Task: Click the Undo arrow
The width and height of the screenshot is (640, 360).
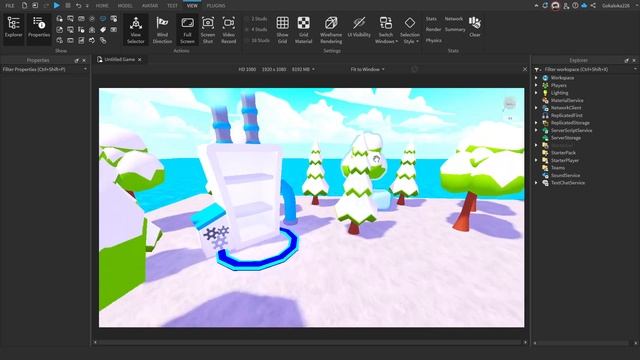Action: 78,5
